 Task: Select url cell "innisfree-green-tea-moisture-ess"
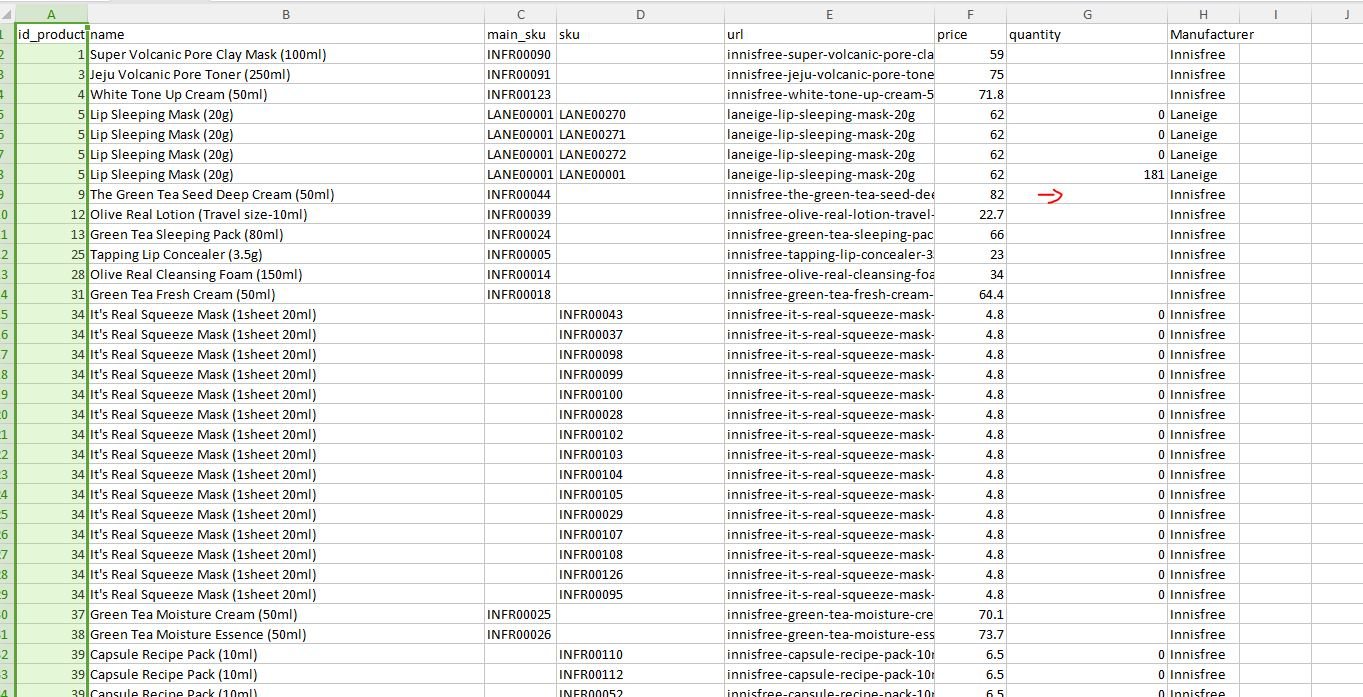(x=830, y=634)
